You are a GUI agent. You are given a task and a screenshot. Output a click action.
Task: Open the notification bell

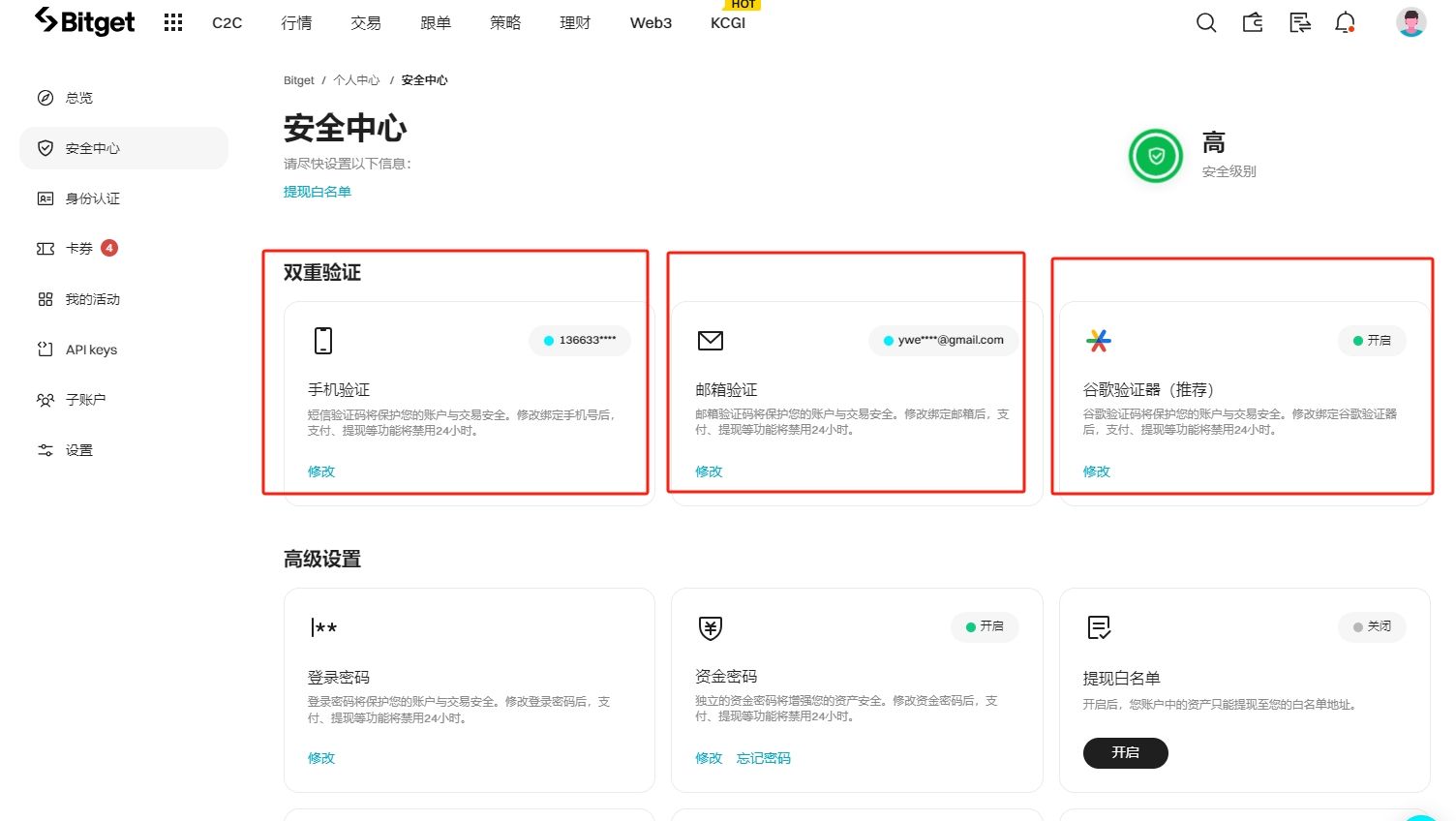[1345, 22]
